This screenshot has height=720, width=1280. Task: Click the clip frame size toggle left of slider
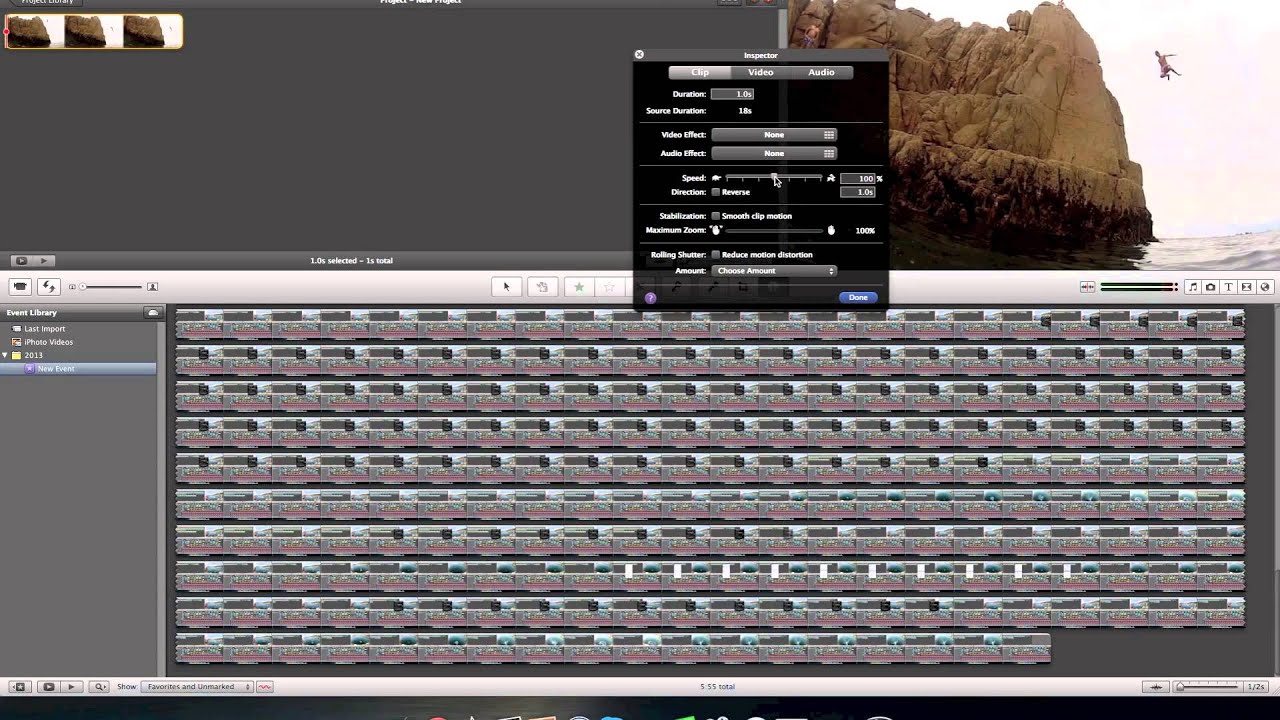[x=72, y=287]
